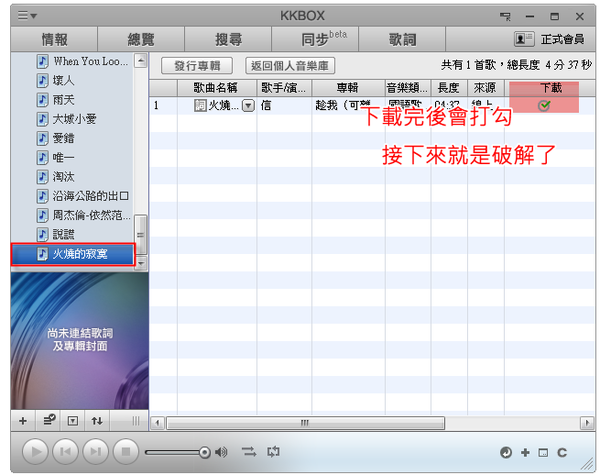The width and height of the screenshot is (600, 475).
Task: Click the horizontal scrollbar left arrow
Action: click(157, 423)
